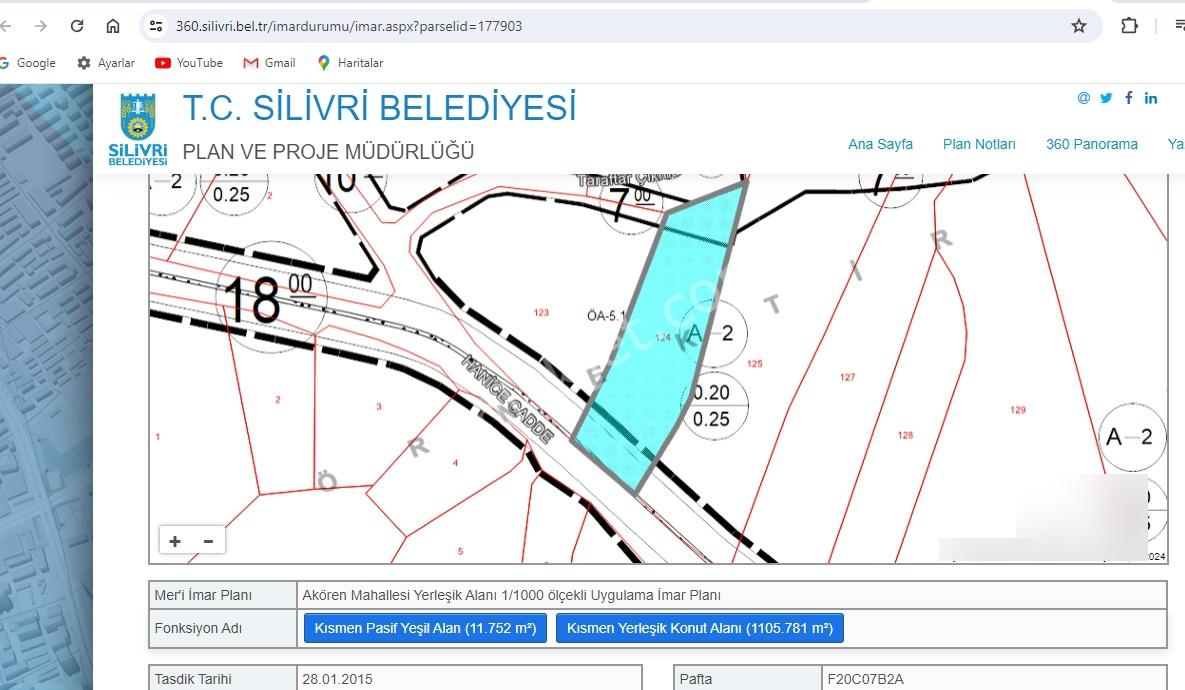Click the Mer'i İmar Planı label cell
Viewport: 1185px width, 690px height.
click(x=223, y=595)
